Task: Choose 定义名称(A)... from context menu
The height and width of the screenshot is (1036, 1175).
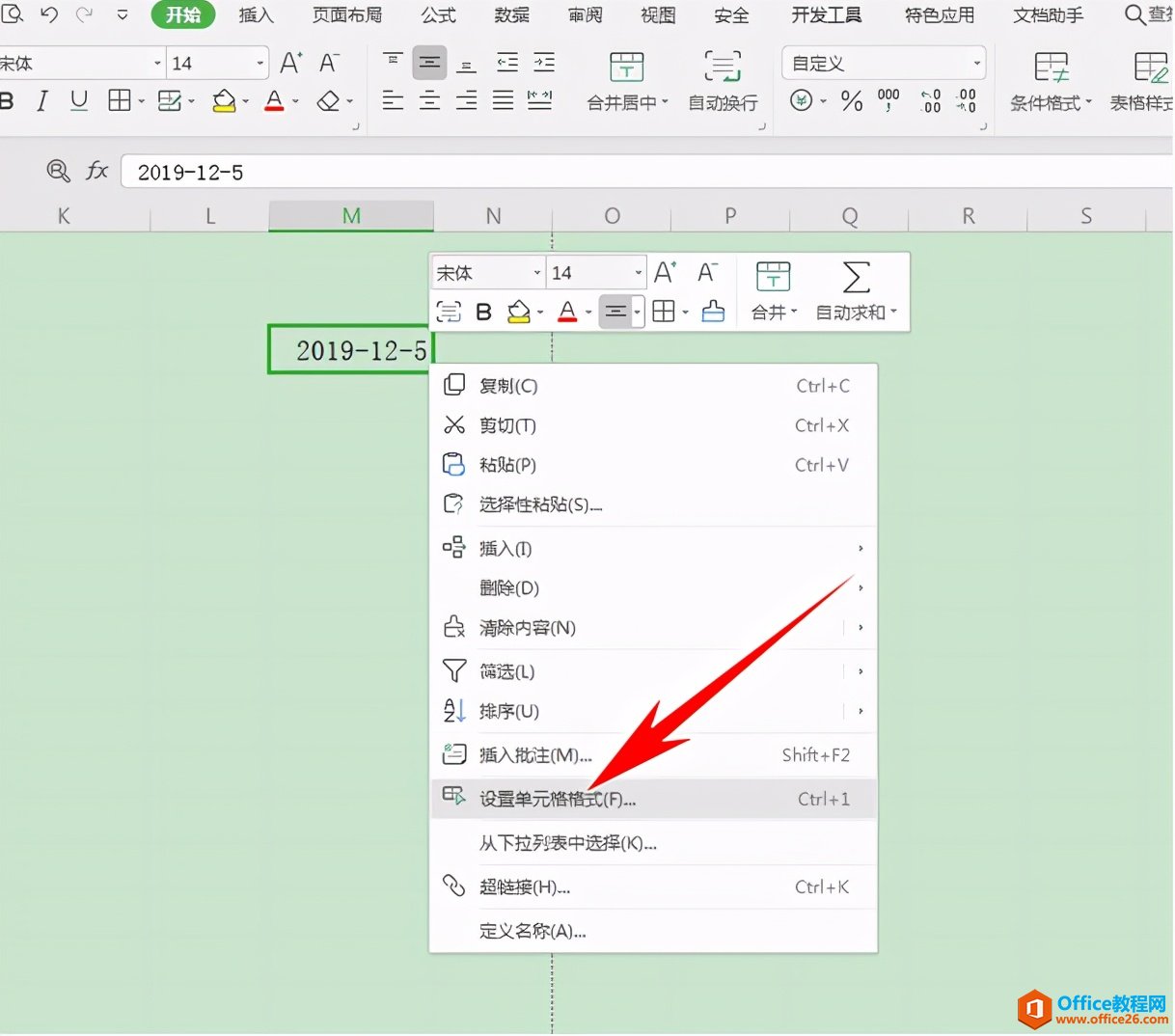Action: tap(653, 931)
